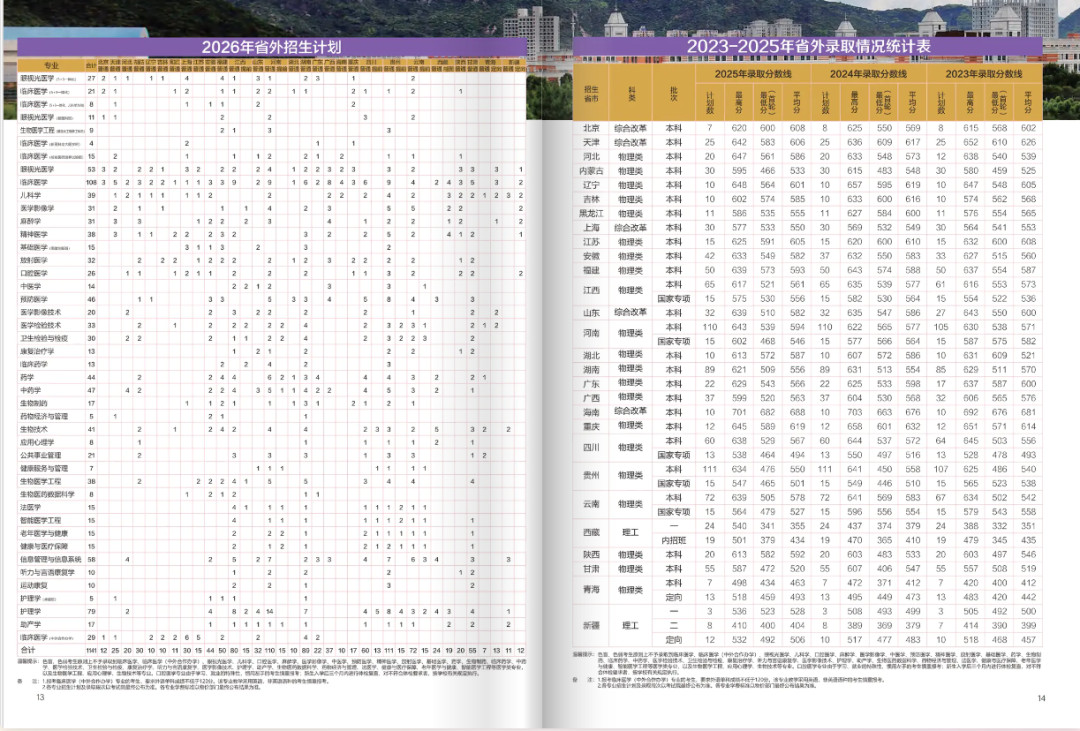
Task: Select the '应用心理学' major row label
Action: (37, 442)
